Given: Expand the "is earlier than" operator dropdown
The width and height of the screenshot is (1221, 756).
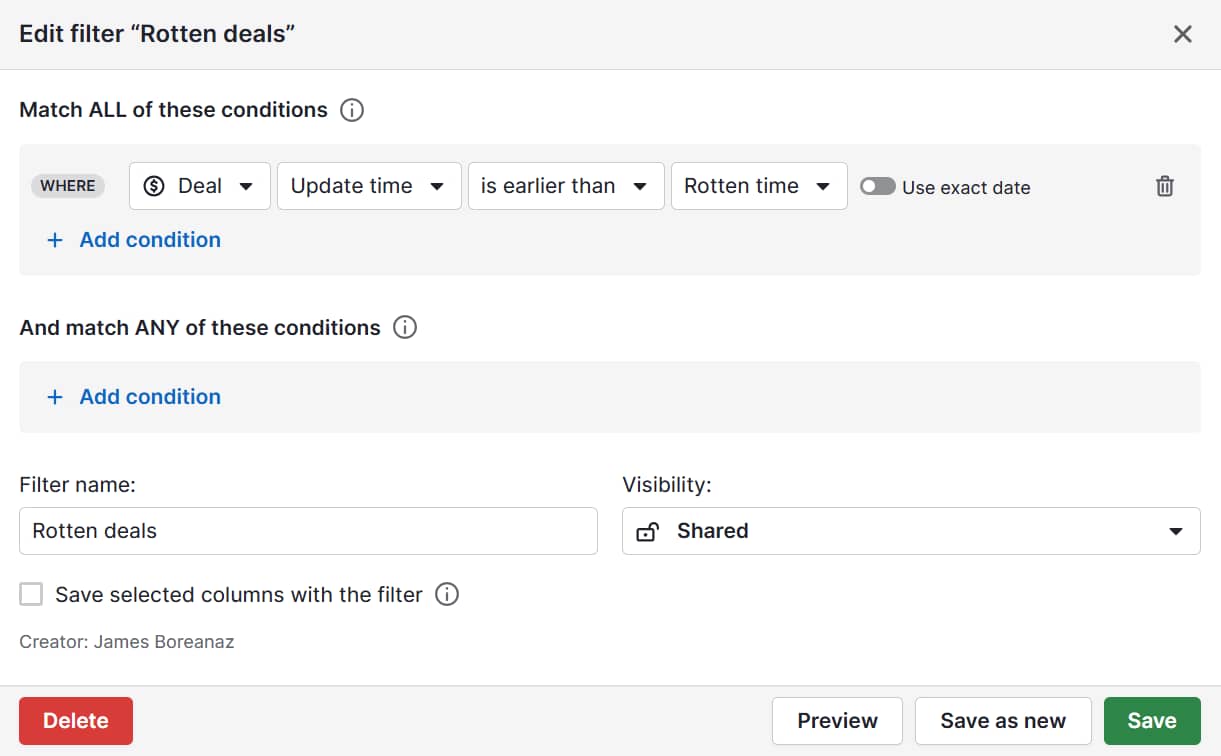Looking at the screenshot, I should (x=566, y=186).
